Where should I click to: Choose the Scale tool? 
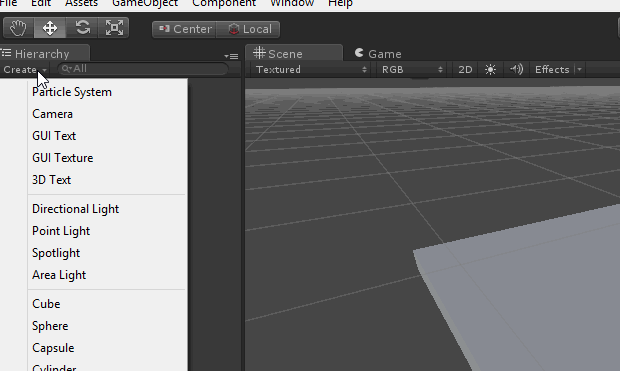click(x=114, y=28)
